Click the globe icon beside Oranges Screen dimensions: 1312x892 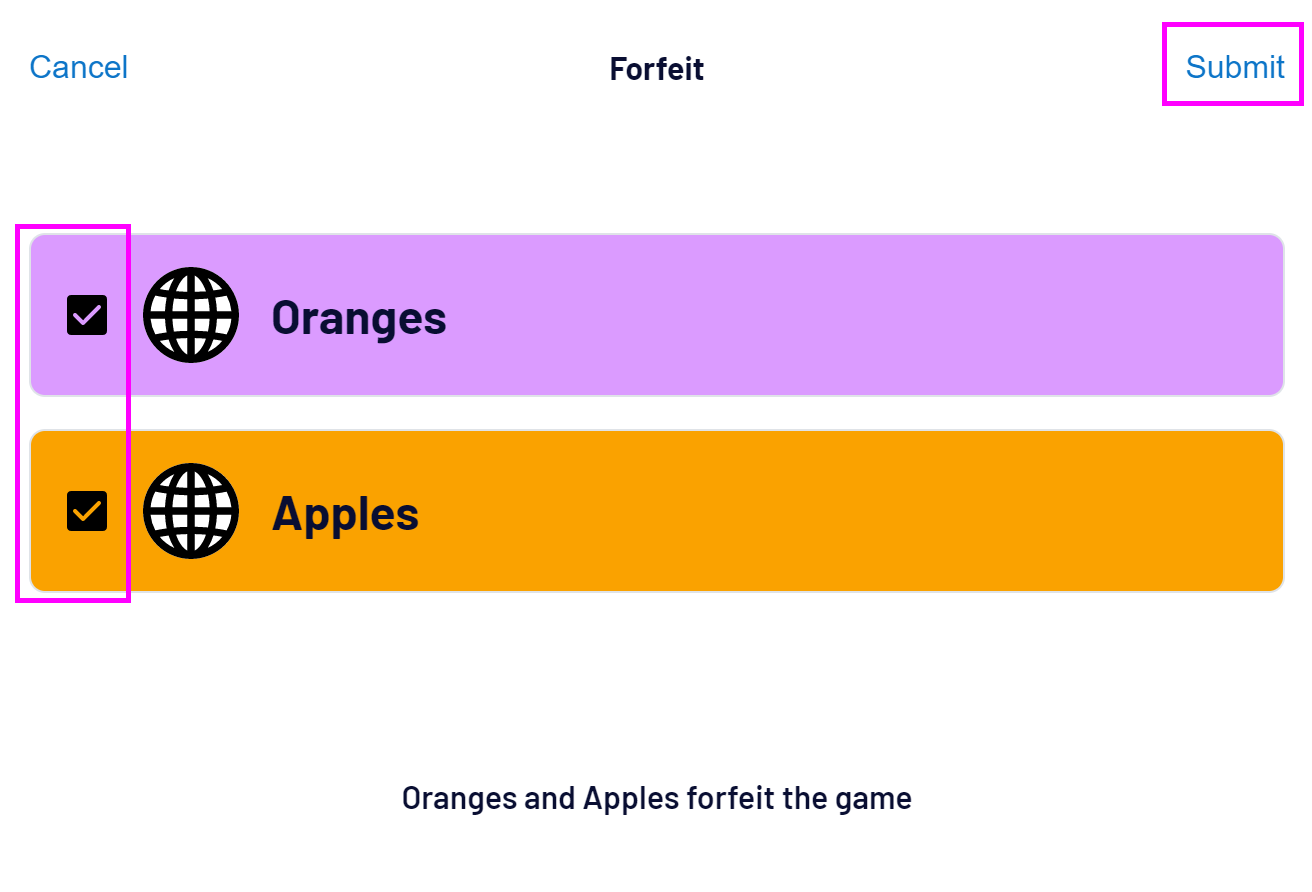coord(191,315)
